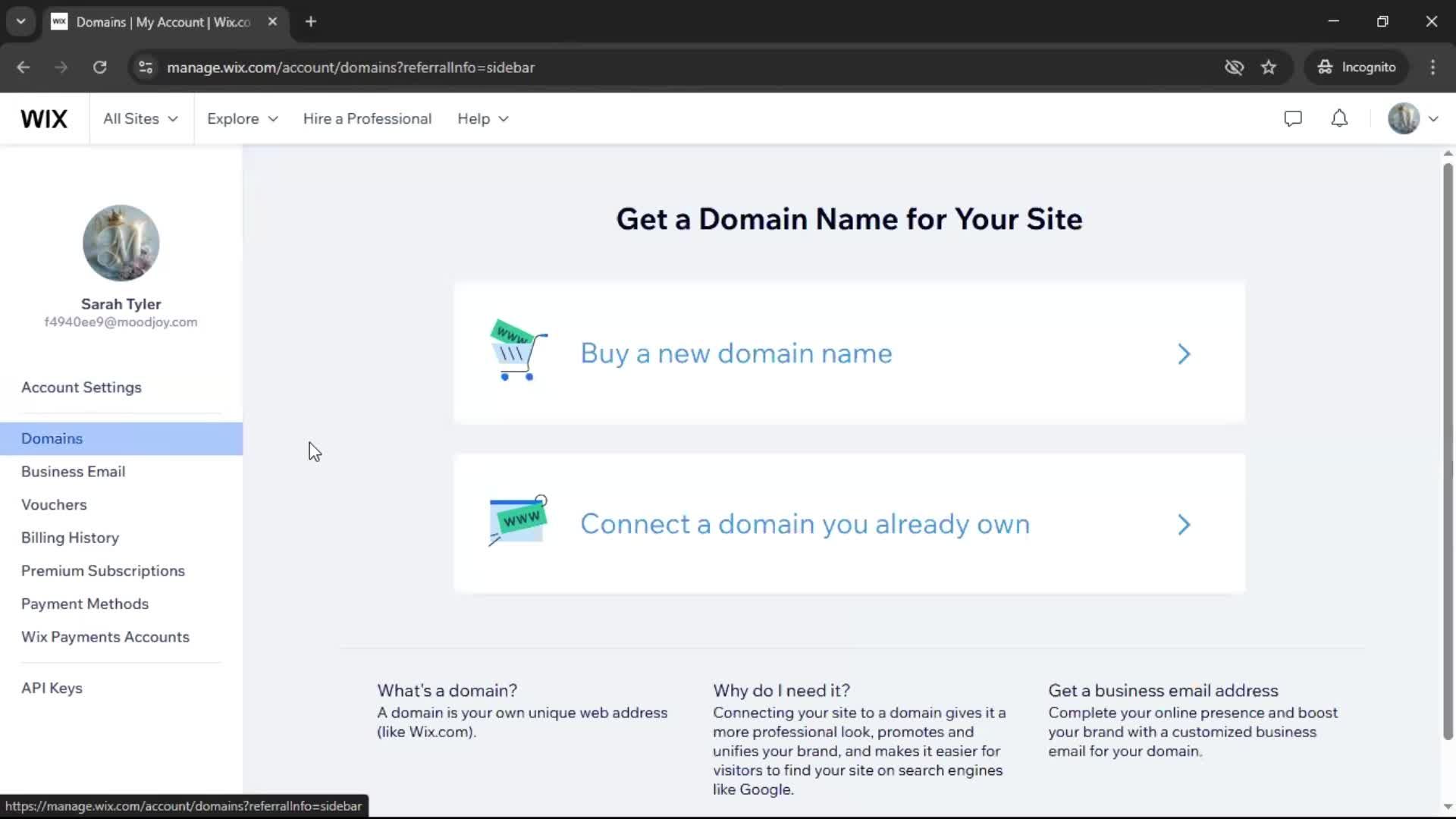Click the f4940ee9@moodjoy.com email text

click(x=121, y=322)
